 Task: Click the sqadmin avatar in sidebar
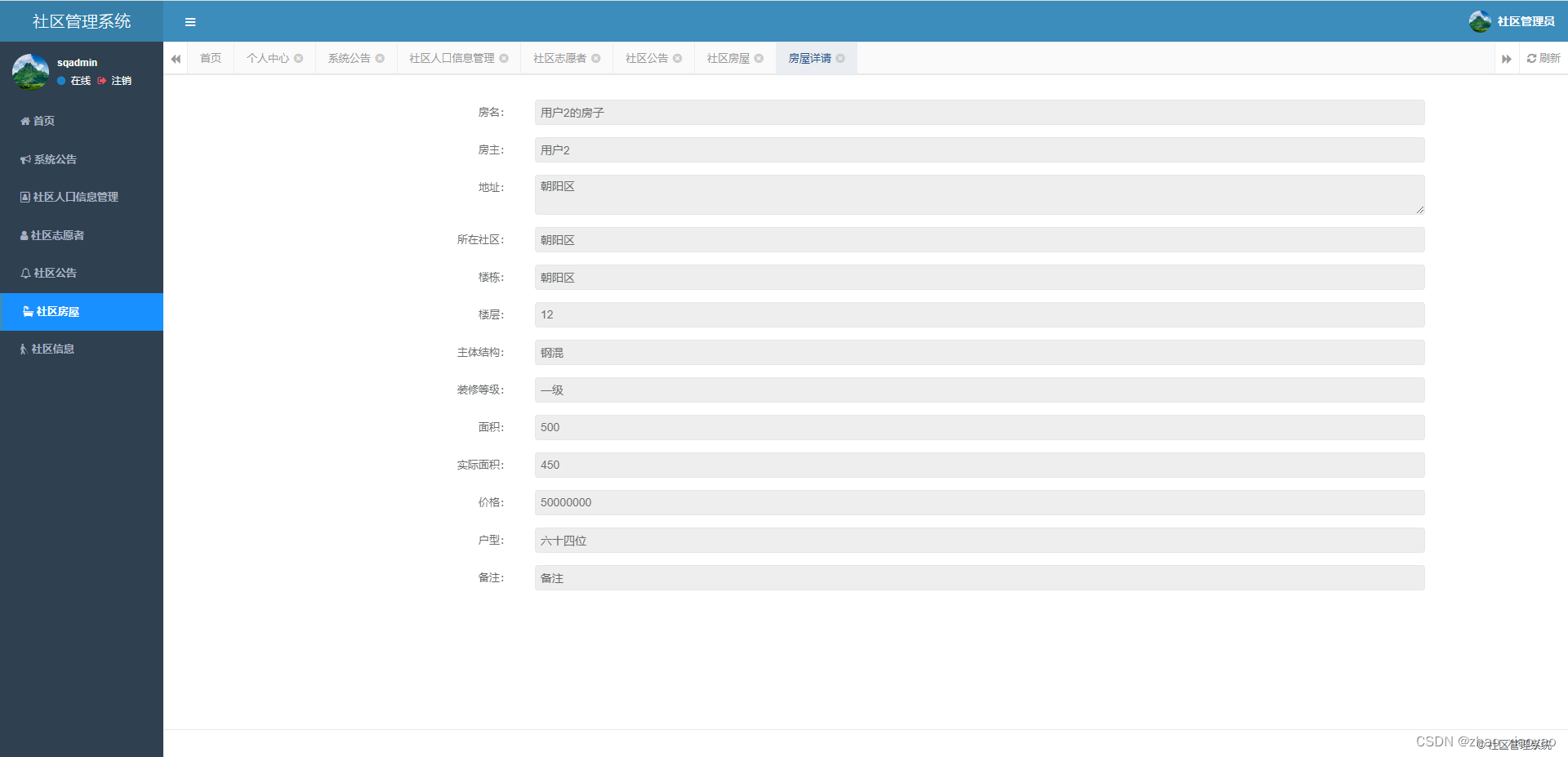[30, 72]
